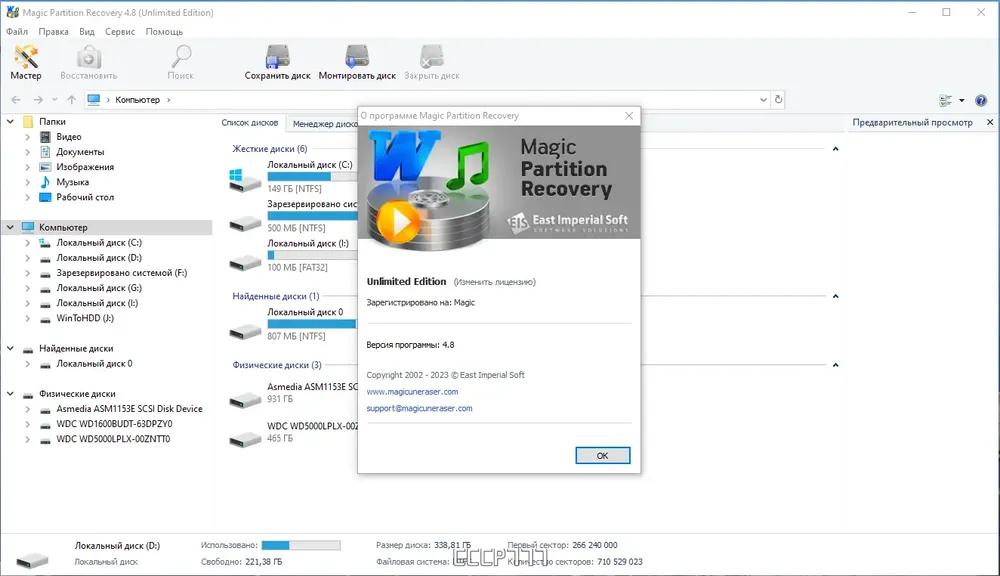Switch to Менеджер дисков tab
Viewport: 1000px width, 576px height.
pos(323,124)
